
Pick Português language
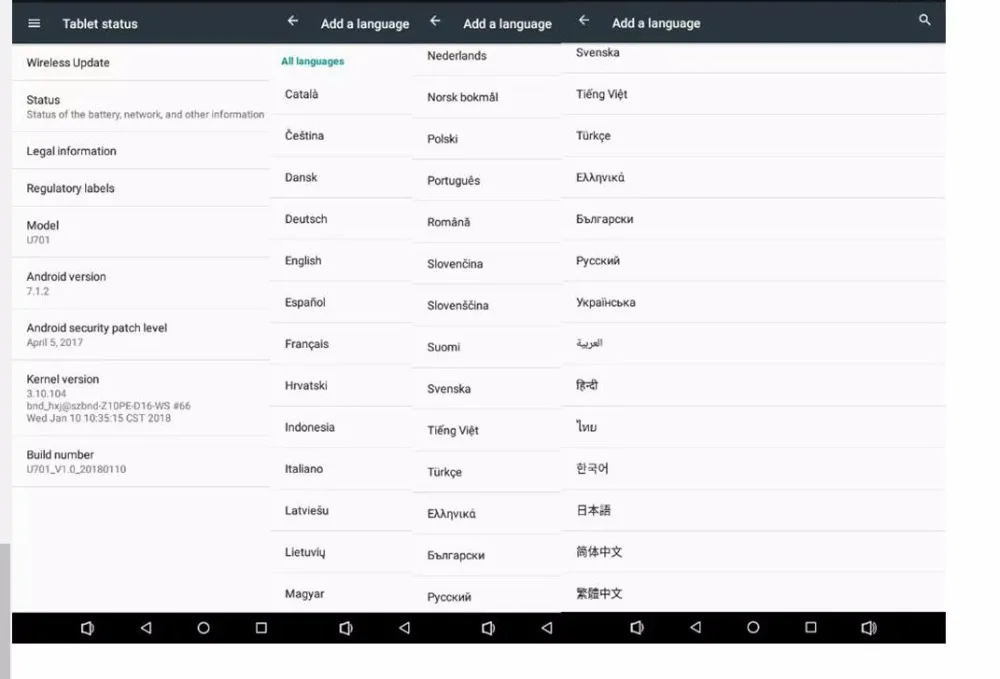[x=487, y=180]
